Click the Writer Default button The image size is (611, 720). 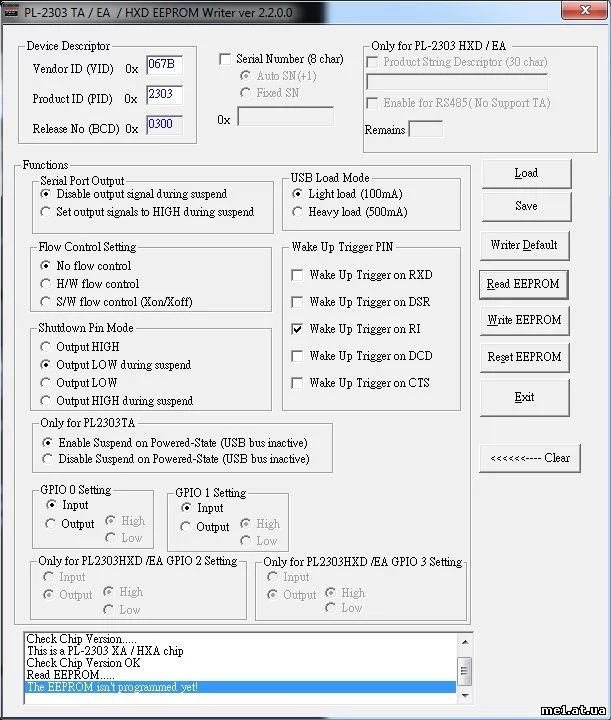tap(524, 245)
